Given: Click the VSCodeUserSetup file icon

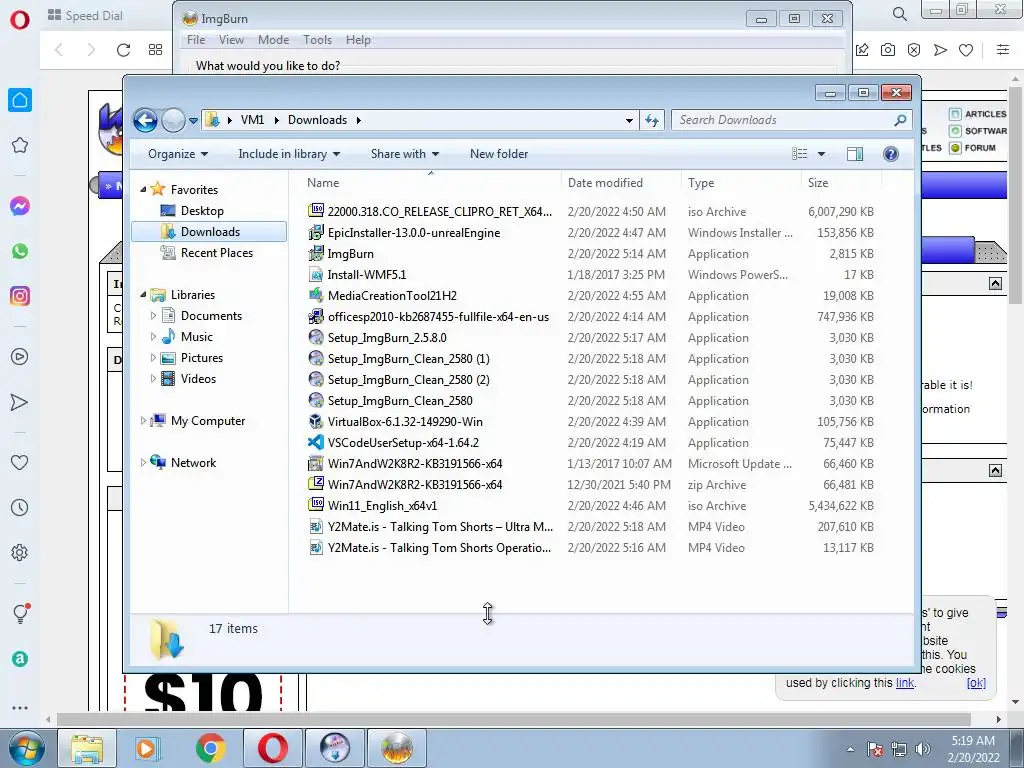Looking at the screenshot, I should (x=316, y=442).
